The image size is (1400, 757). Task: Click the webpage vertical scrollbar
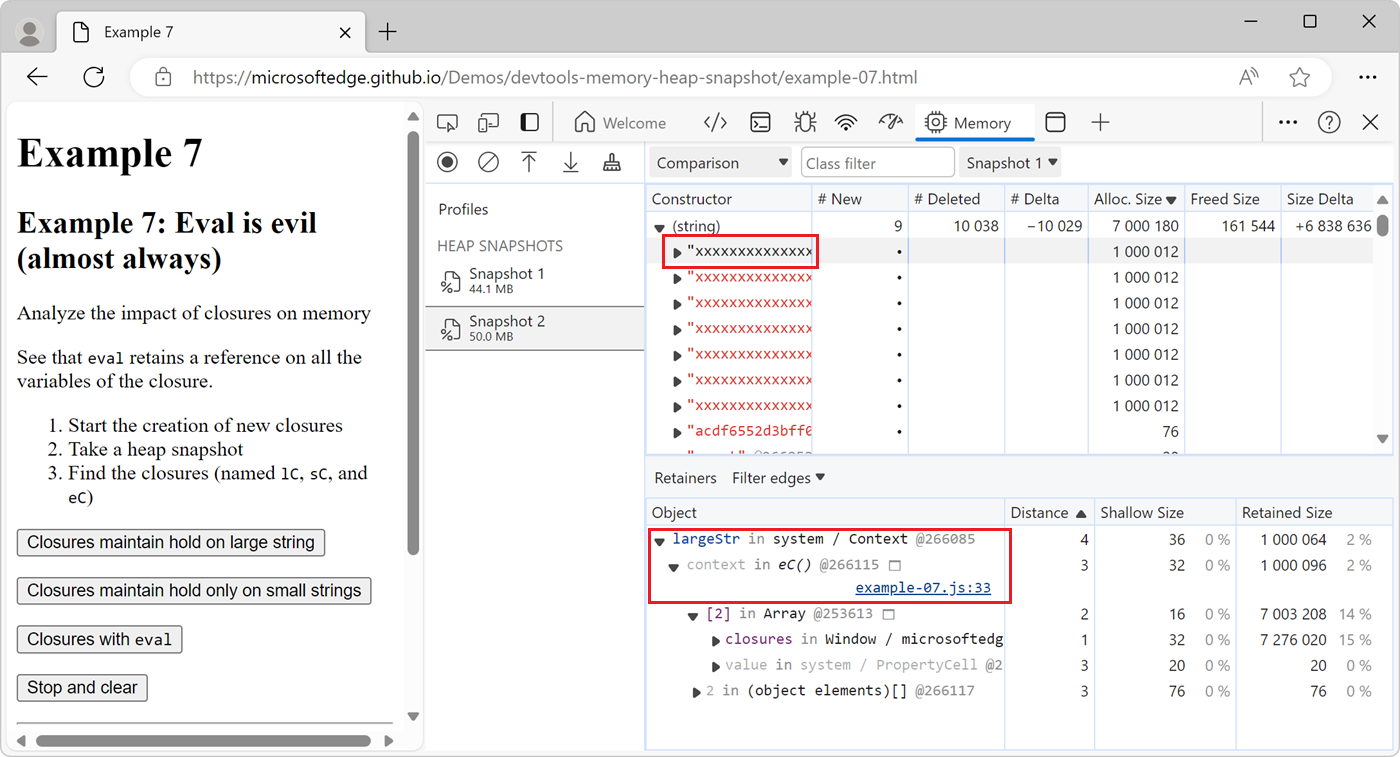413,344
